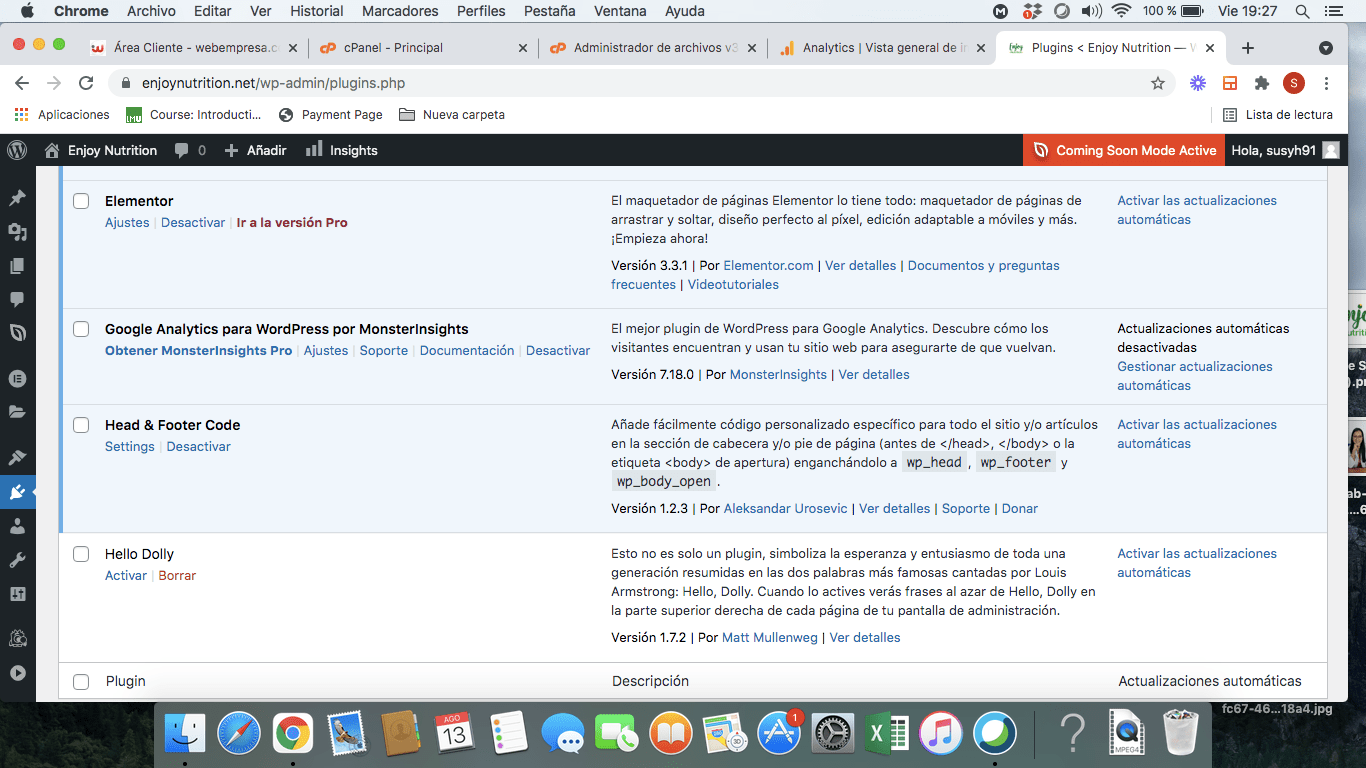Open the Elementor icon in sidebar
The height and width of the screenshot is (768, 1366).
[17, 378]
